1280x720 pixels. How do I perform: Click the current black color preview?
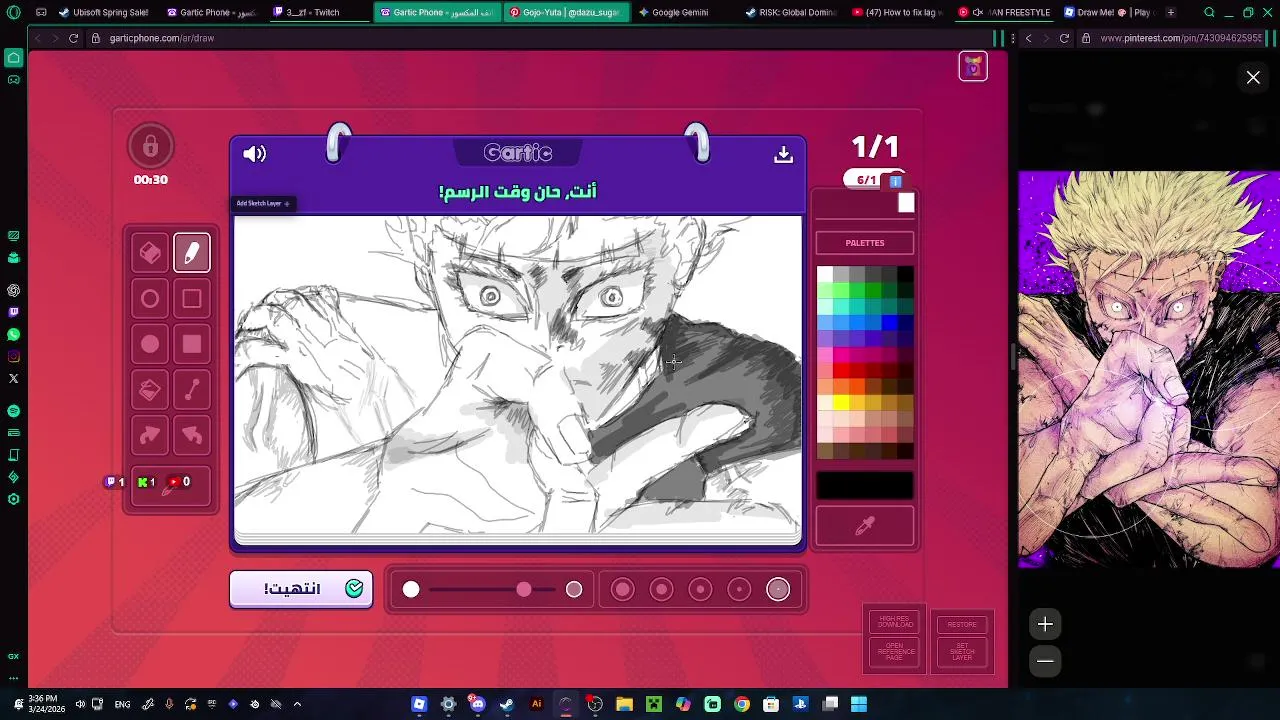pos(865,485)
